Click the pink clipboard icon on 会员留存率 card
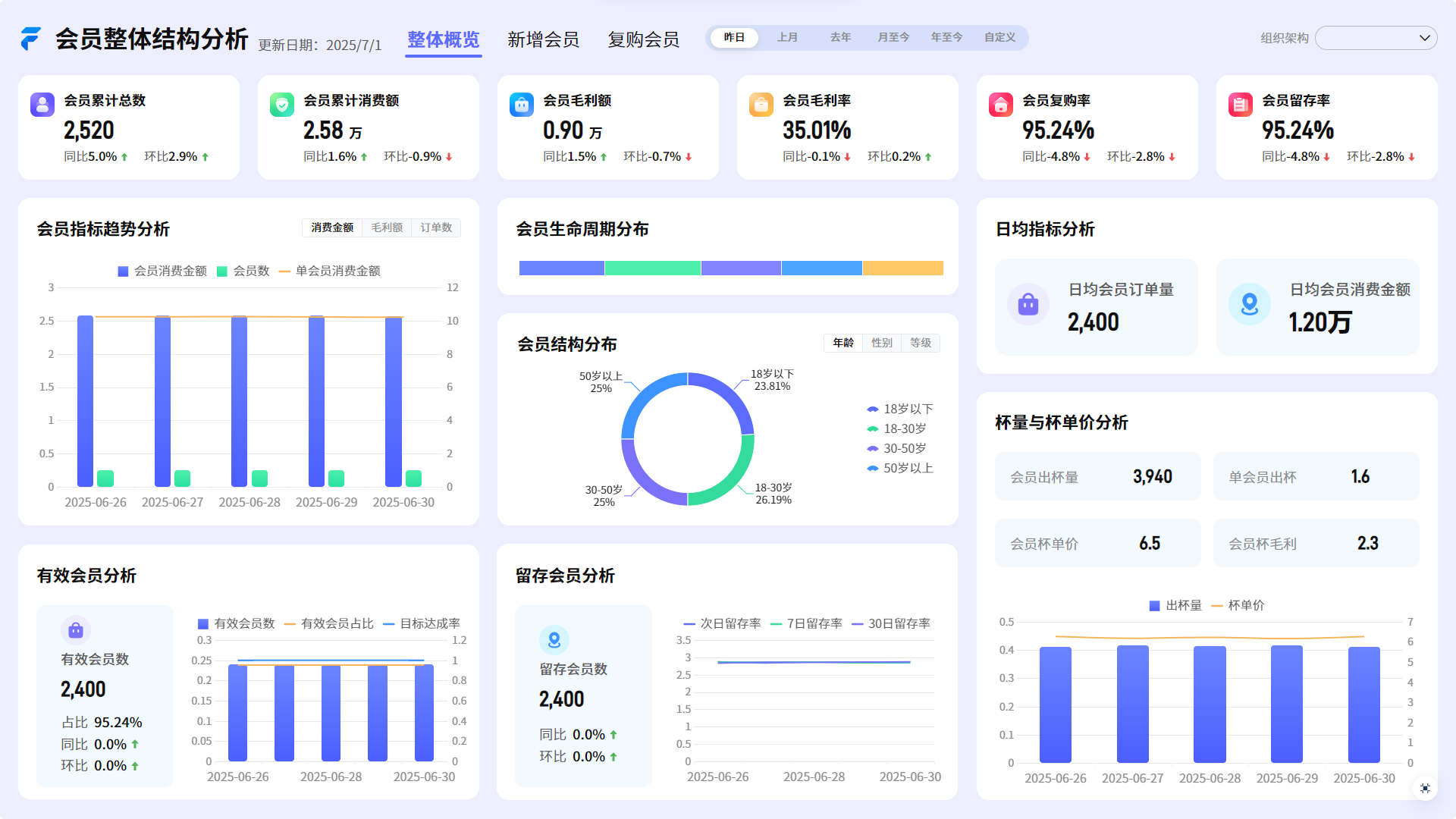 tap(1241, 105)
